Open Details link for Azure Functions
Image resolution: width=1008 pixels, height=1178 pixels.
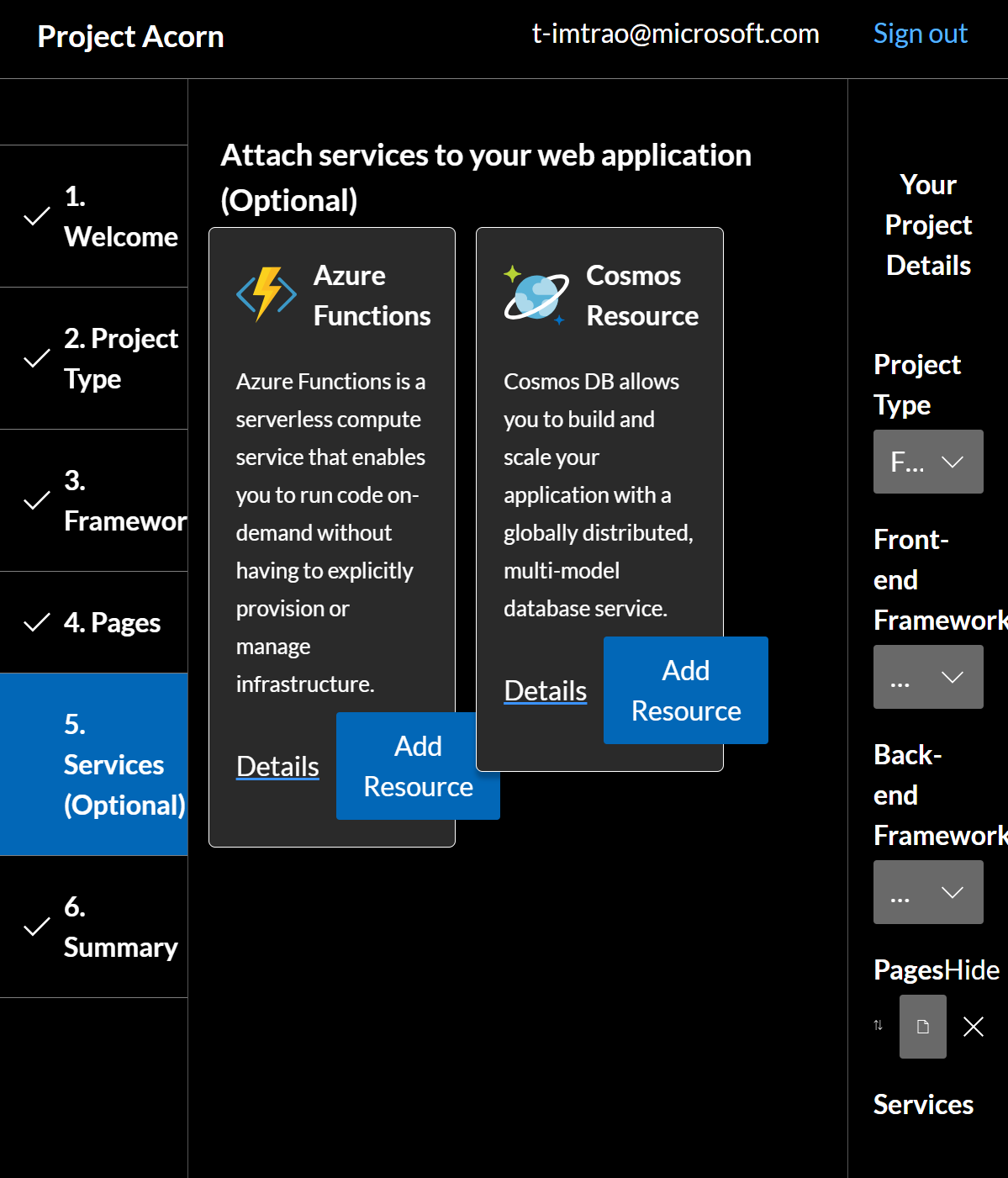tap(277, 766)
